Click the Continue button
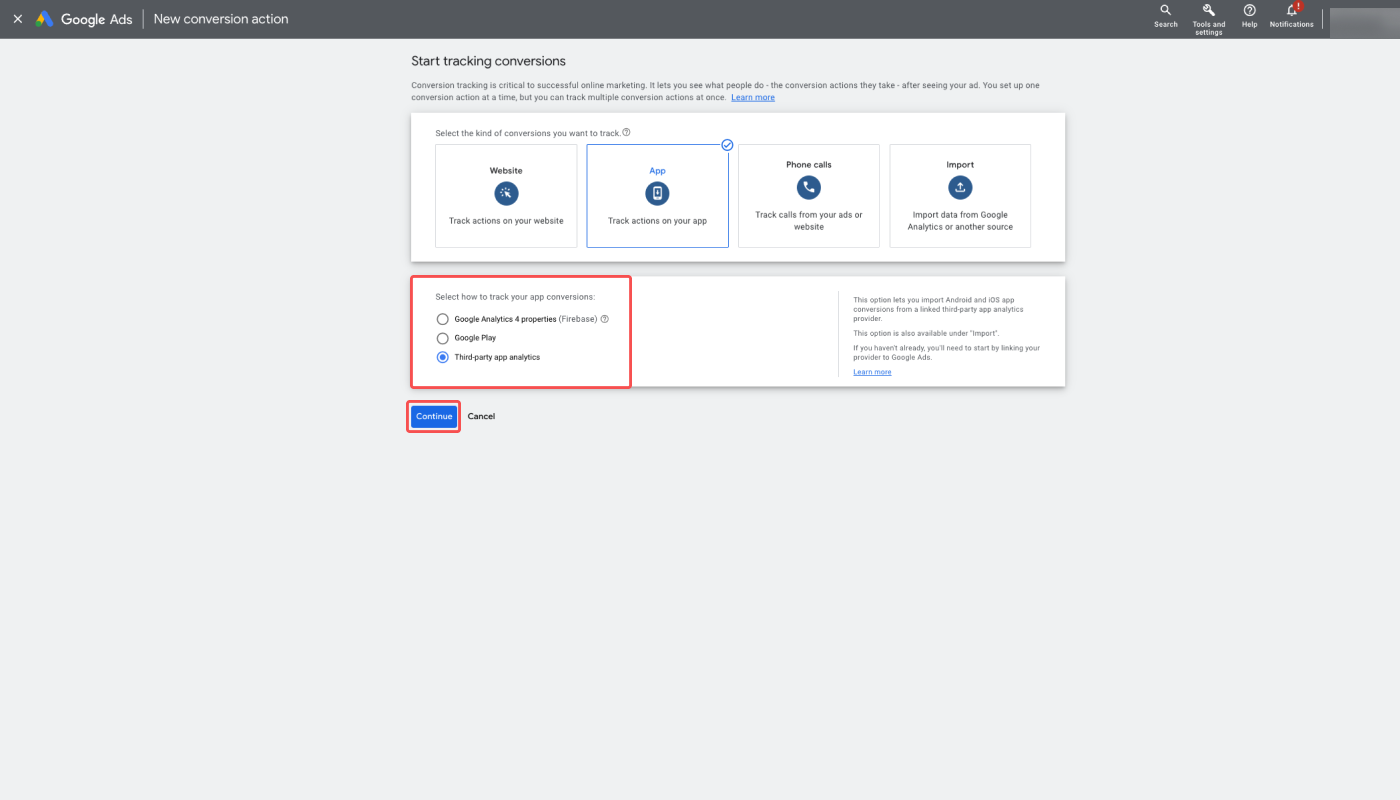The height and width of the screenshot is (800, 1400). [434, 416]
